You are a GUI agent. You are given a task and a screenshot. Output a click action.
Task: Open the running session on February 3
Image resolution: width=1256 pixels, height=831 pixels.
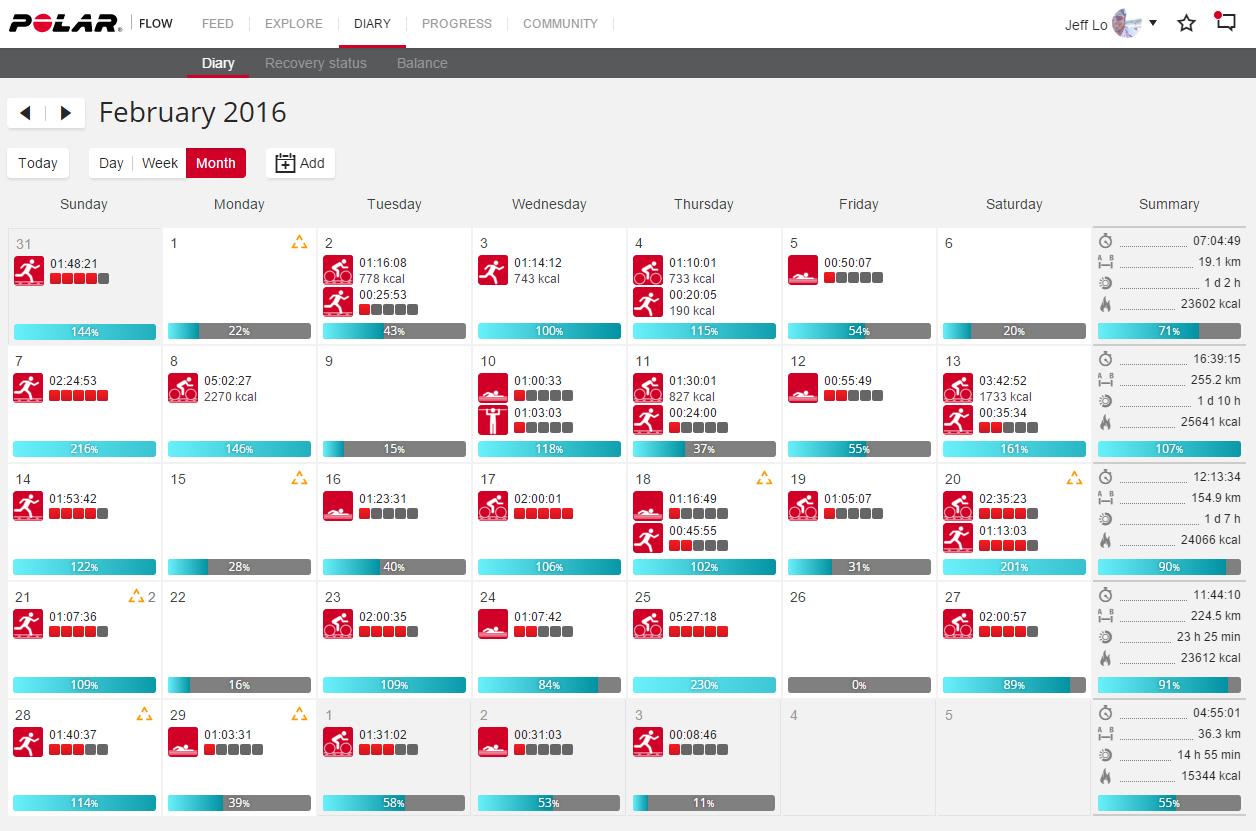(493, 270)
